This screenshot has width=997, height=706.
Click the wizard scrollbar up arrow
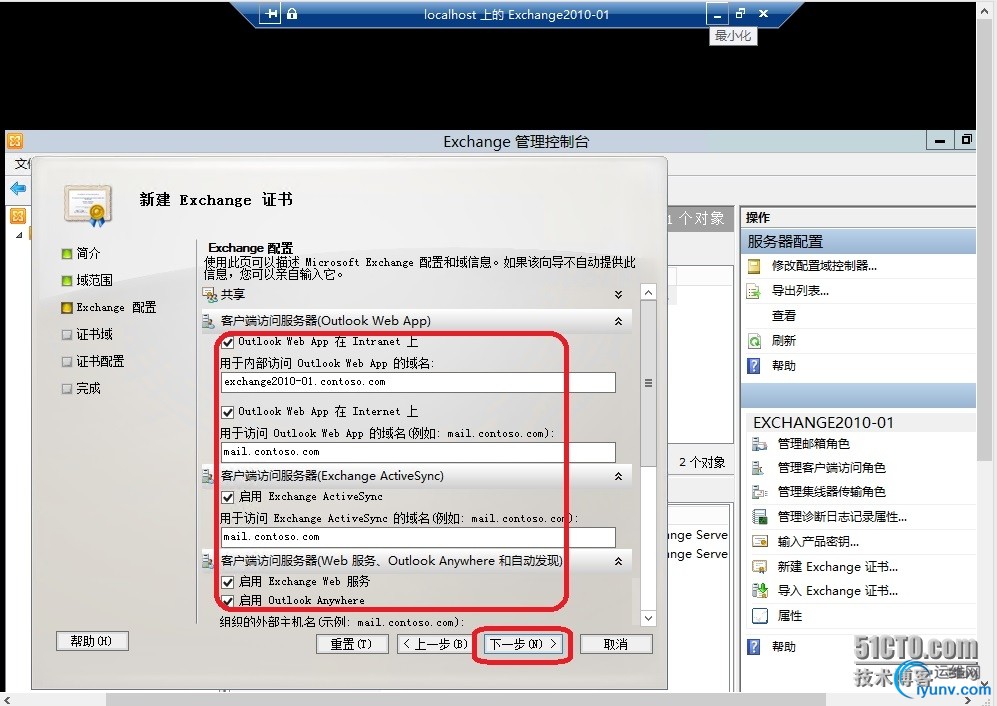tap(648, 293)
